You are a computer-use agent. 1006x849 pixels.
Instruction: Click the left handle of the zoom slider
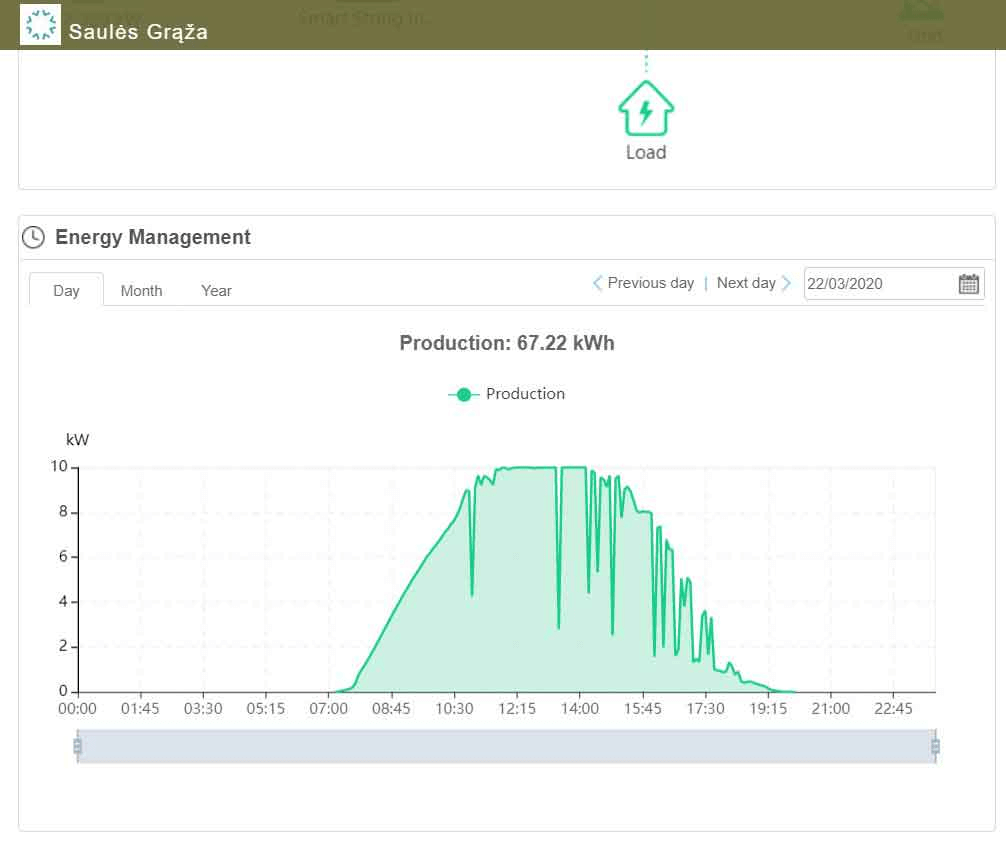point(78,746)
